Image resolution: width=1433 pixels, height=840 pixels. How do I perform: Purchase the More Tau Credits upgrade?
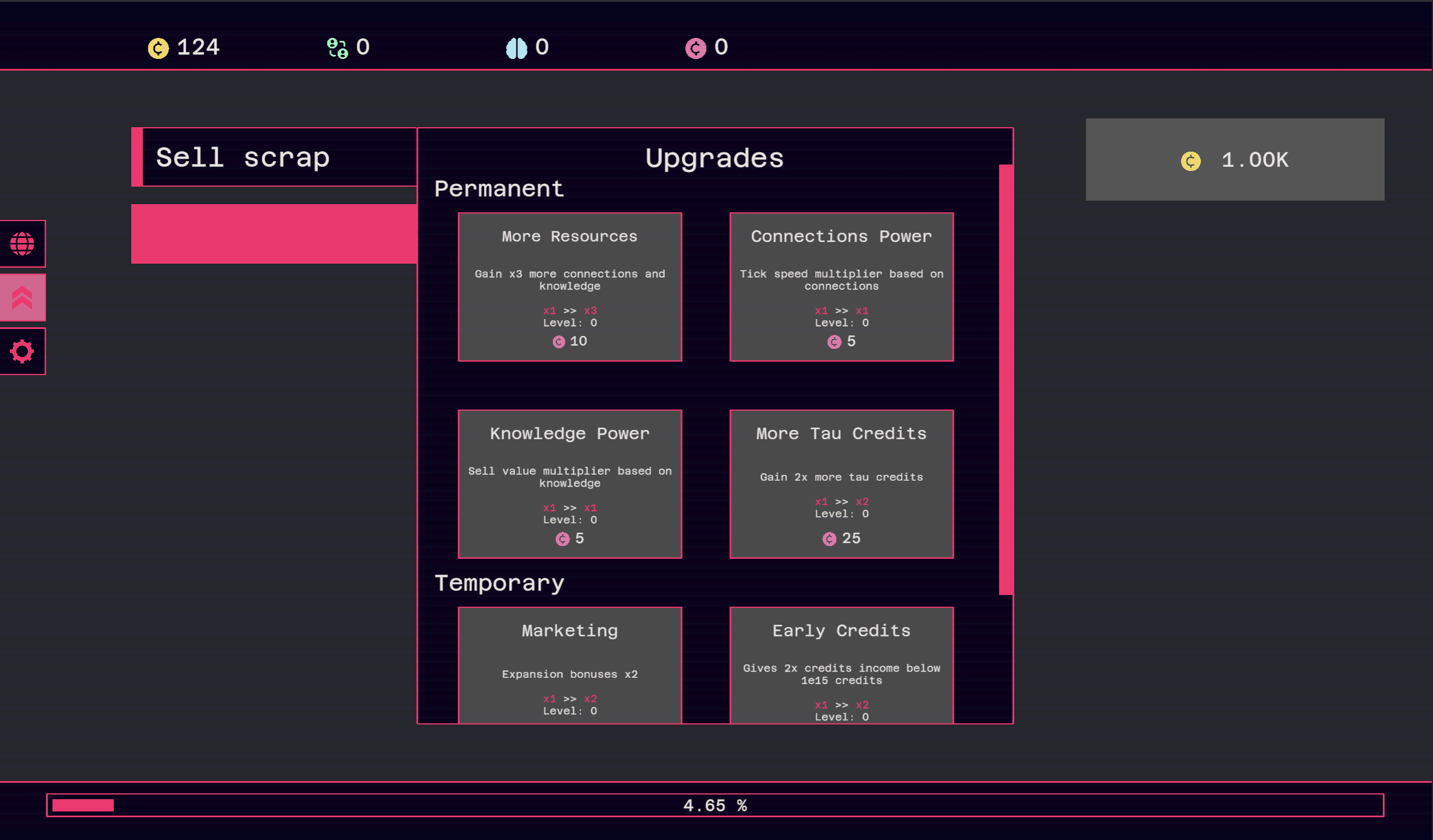coord(842,484)
